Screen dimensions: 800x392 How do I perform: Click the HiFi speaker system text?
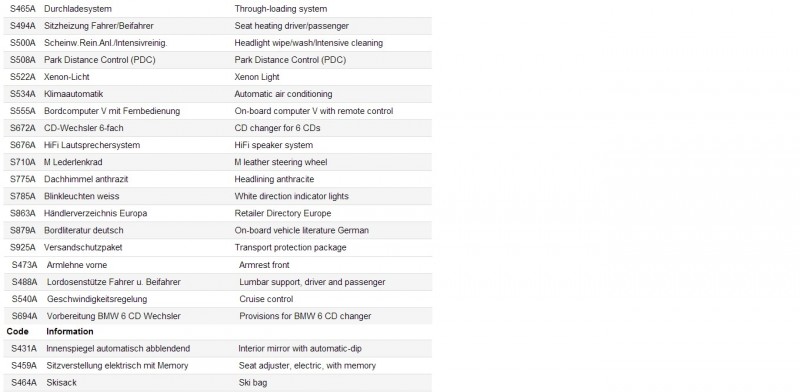pos(273,145)
